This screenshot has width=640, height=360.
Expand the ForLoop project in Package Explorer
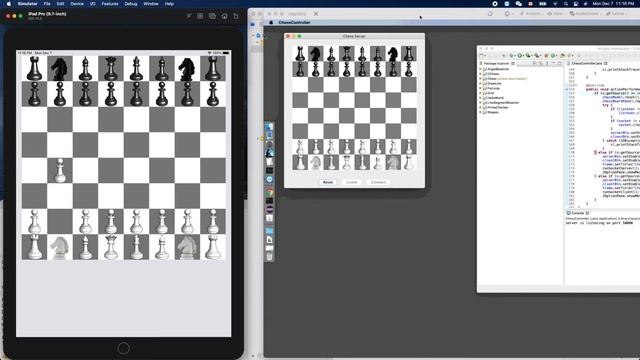[x=480, y=88]
